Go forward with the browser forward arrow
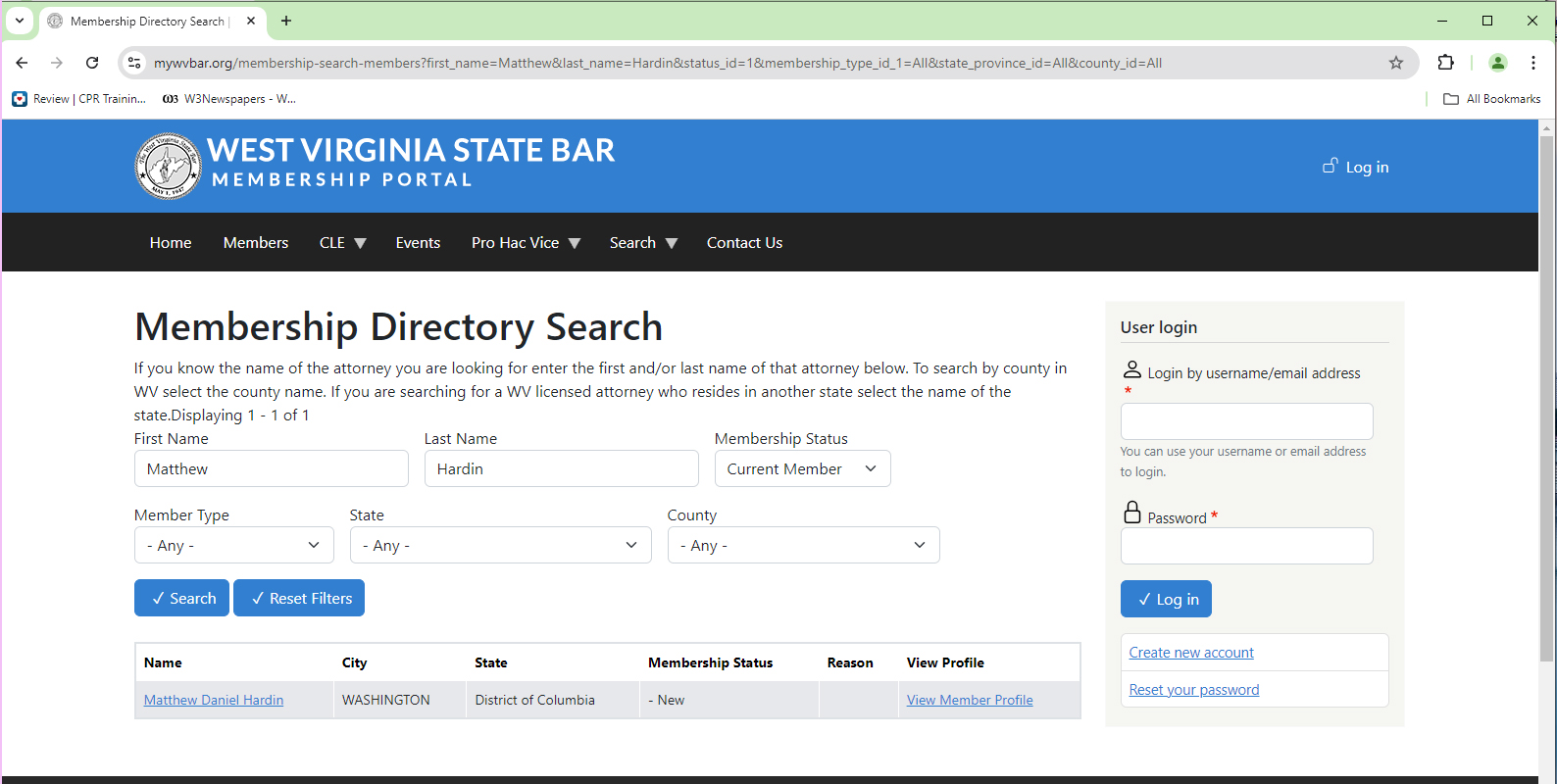This screenshot has height=784, width=1557. pyautogui.click(x=57, y=63)
